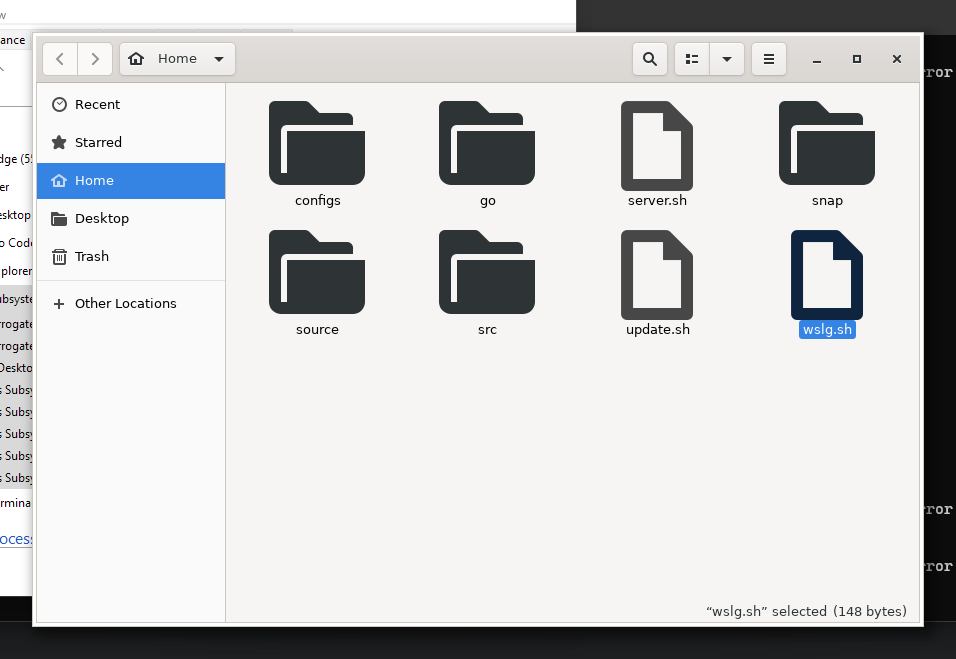The height and width of the screenshot is (659, 956).
Task: Open Desktop in the sidebar
Action: 131,218
